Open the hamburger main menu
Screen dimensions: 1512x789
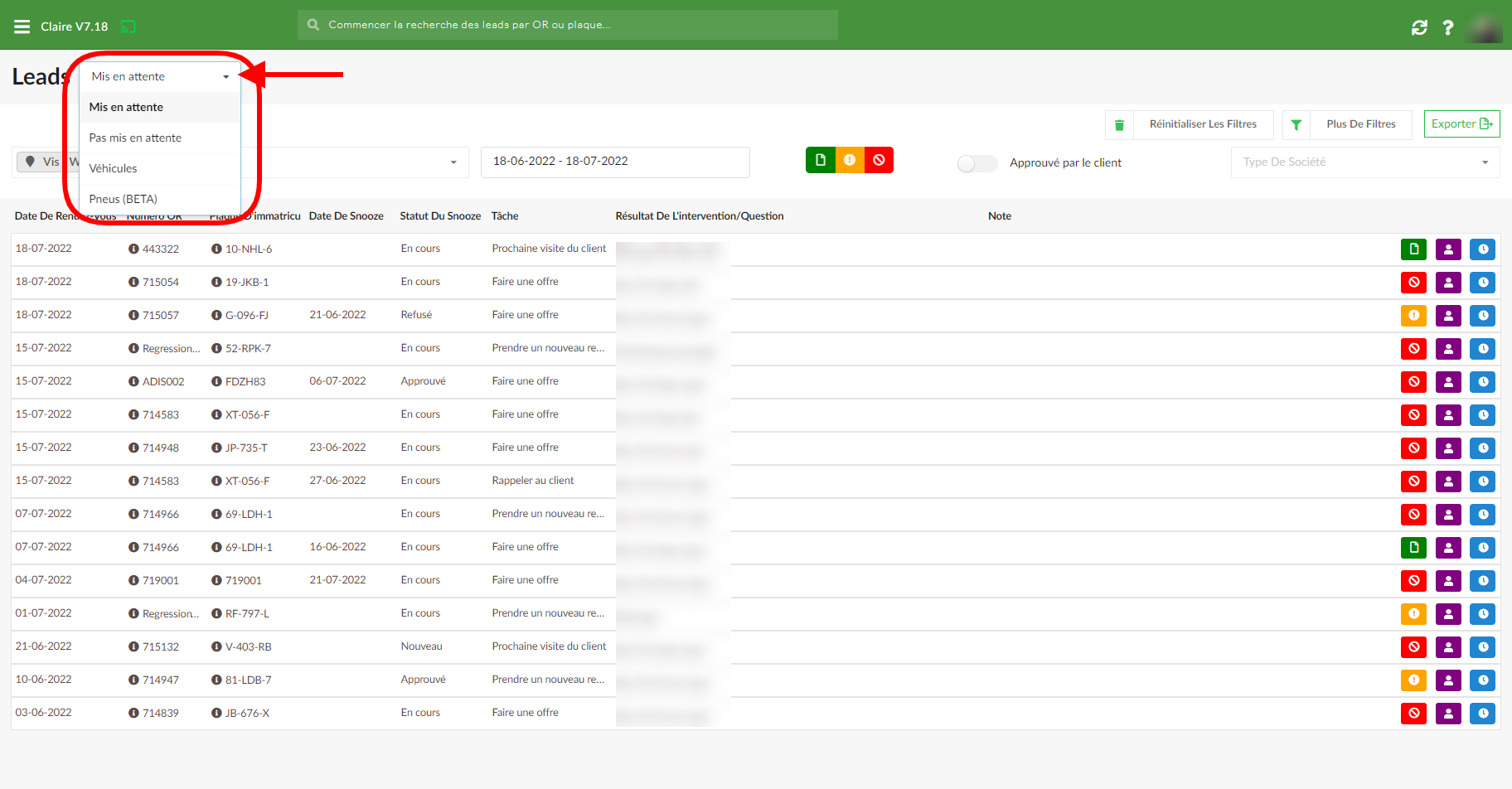click(22, 27)
